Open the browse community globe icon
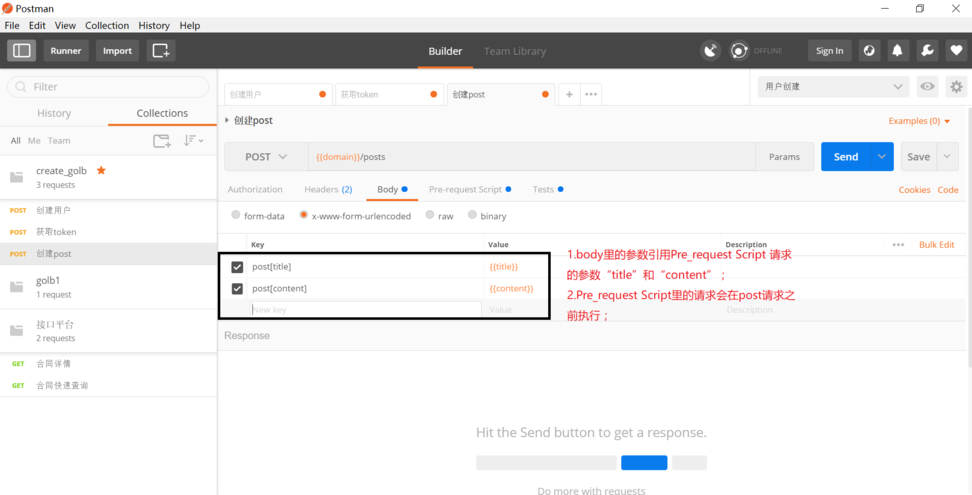Image resolution: width=972 pixels, height=495 pixels. [869, 51]
